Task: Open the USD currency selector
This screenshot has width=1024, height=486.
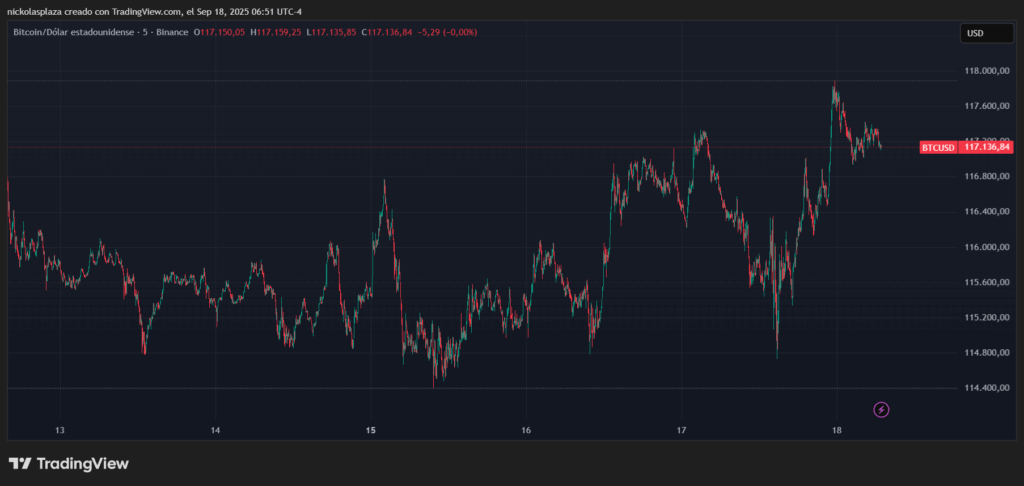Action: [x=983, y=33]
